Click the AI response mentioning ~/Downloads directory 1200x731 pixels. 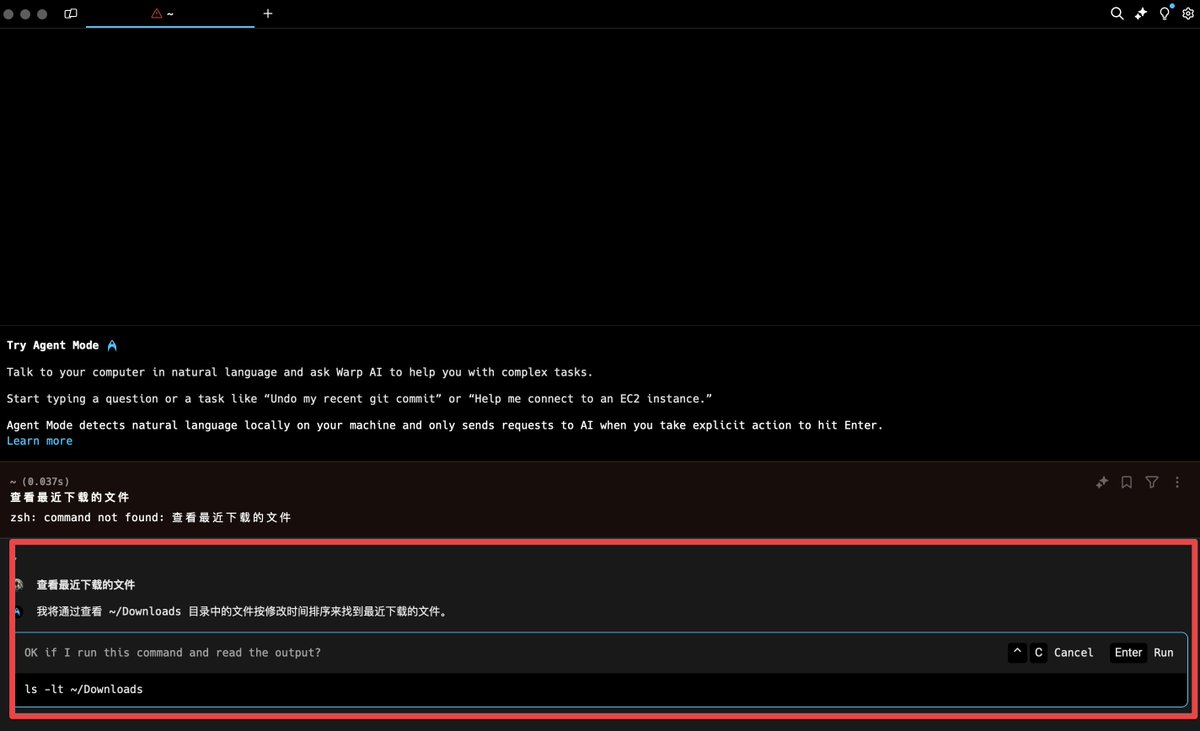coord(241,611)
